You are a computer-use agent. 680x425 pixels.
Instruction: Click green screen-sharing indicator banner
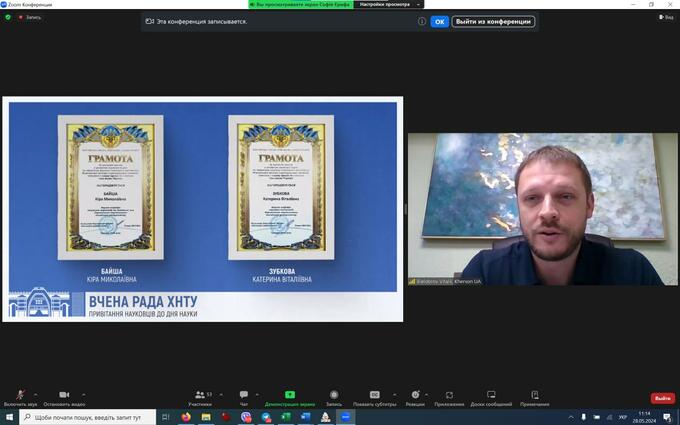[301, 4]
